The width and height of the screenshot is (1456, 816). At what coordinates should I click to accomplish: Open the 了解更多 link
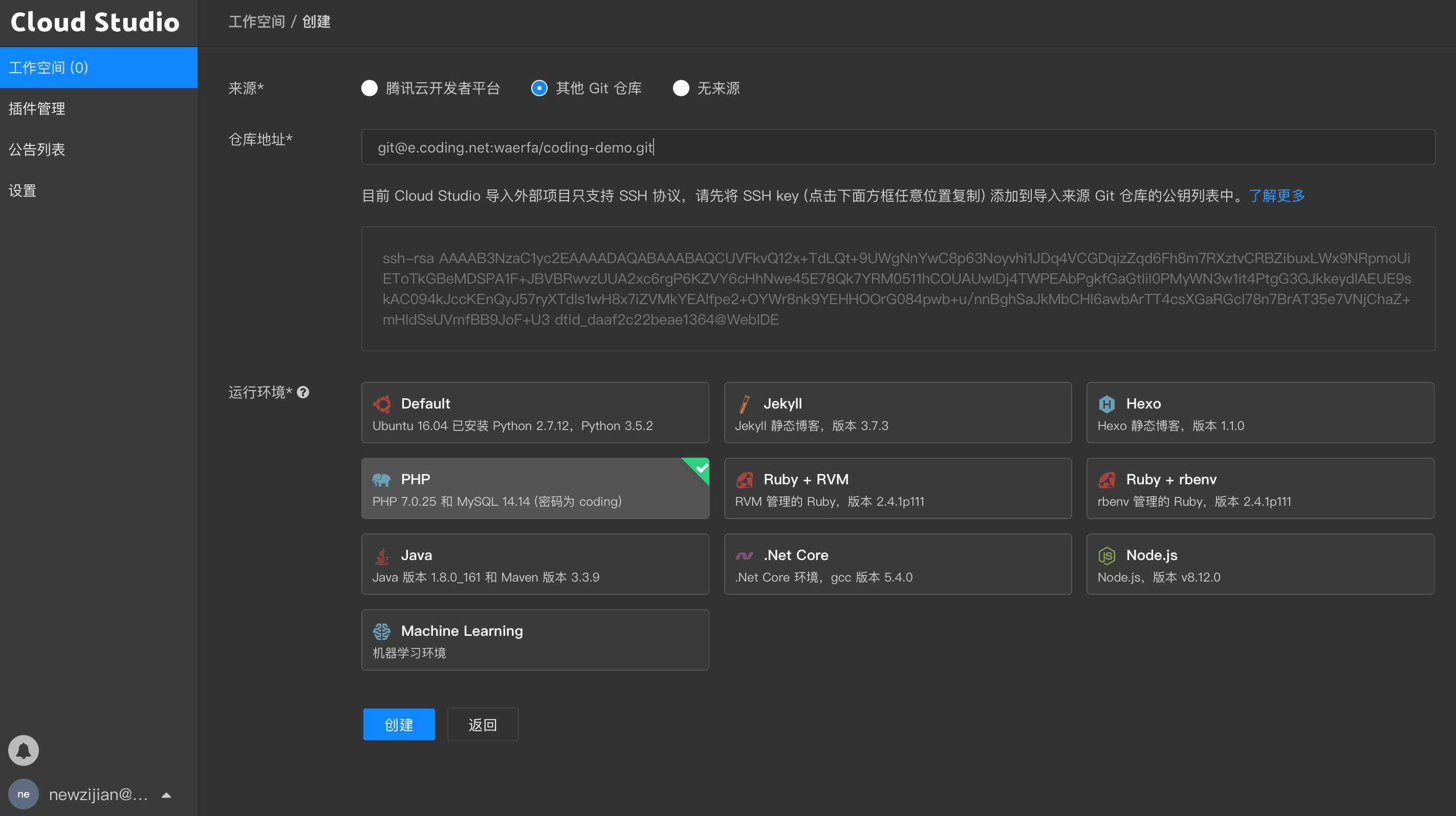click(1276, 196)
